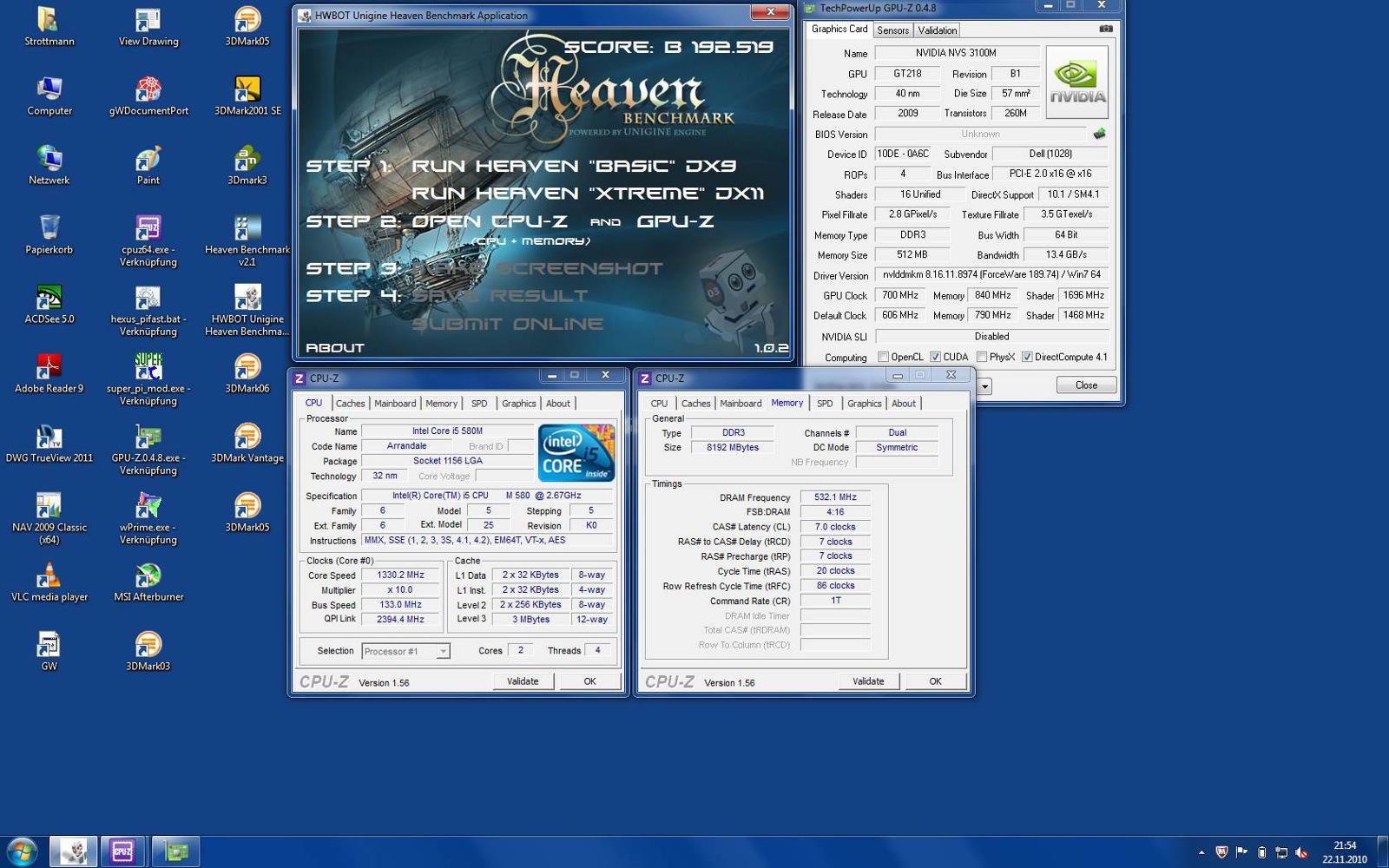Open Graphics tab in CPU-Z memory window
The width and height of the screenshot is (1389, 868).
pyautogui.click(x=864, y=404)
